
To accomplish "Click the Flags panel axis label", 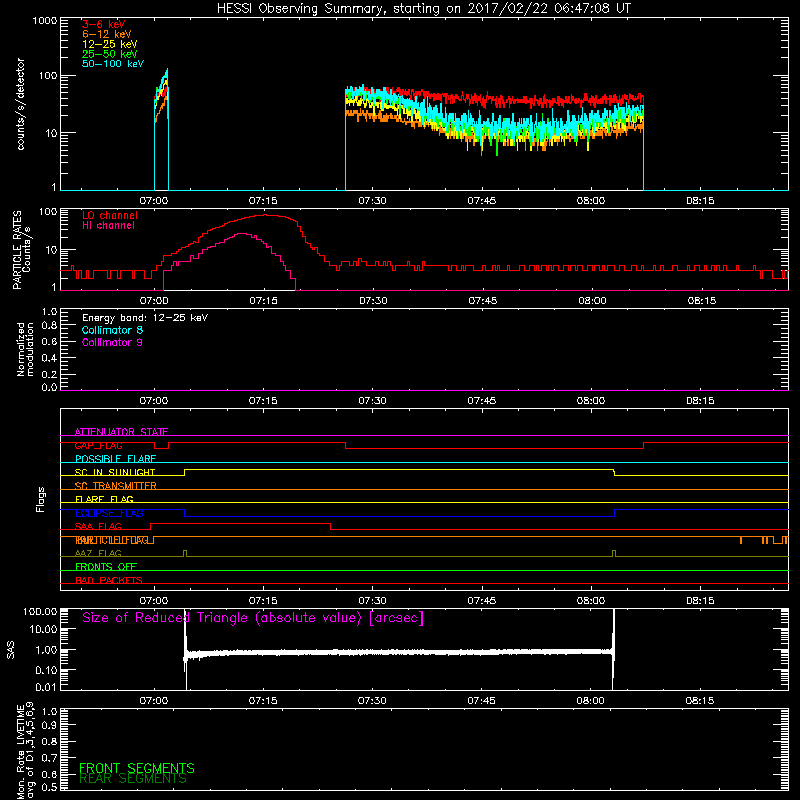I will click(x=41, y=499).
